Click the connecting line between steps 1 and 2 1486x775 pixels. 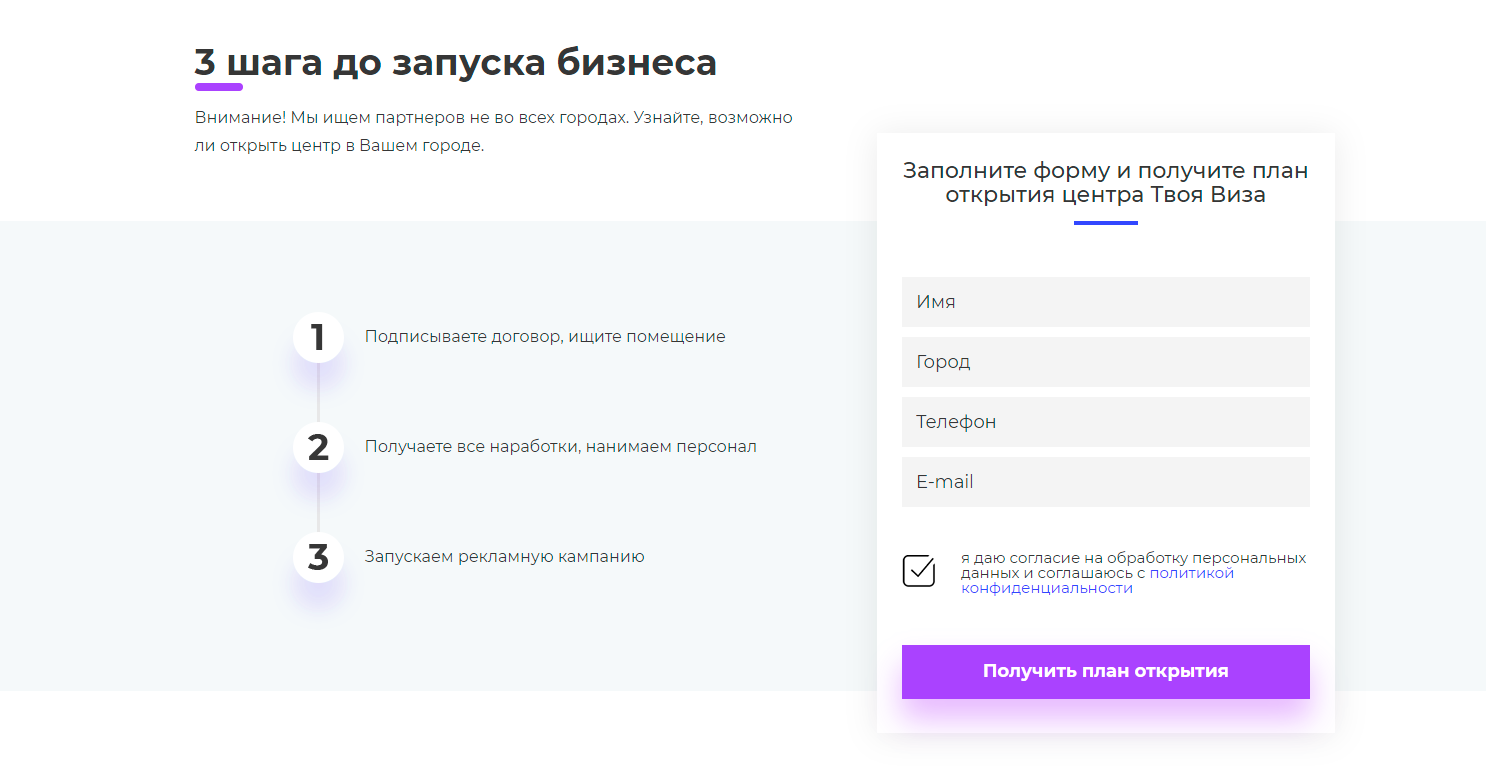(318, 392)
